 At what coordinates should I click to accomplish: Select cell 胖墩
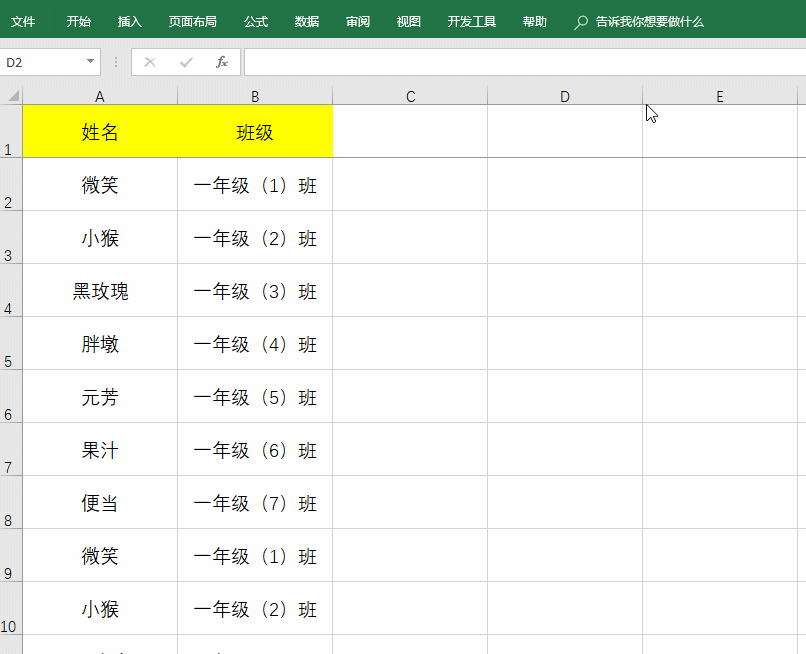(100, 343)
